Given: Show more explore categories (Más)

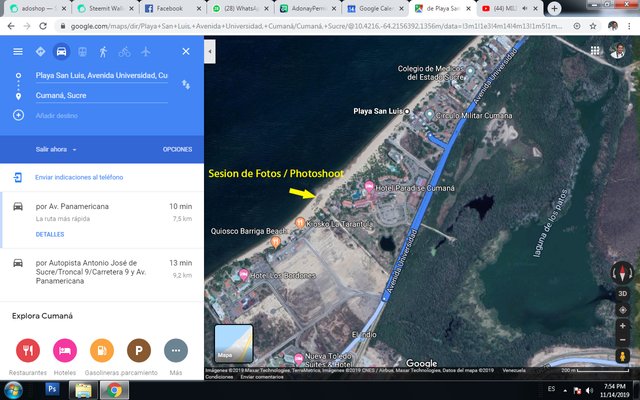Looking at the screenshot, I should pyautogui.click(x=176, y=350).
